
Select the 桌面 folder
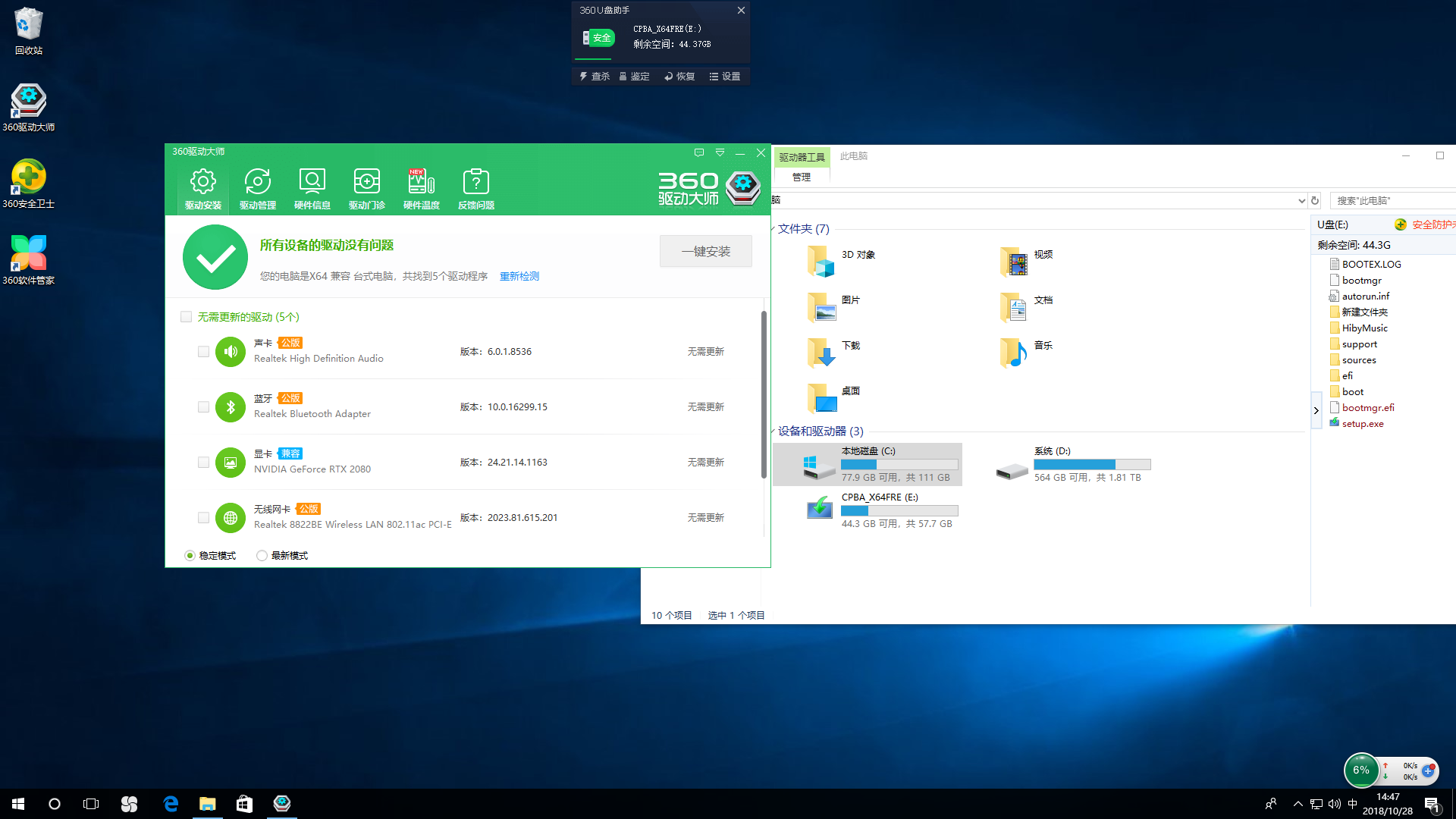click(834, 398)
